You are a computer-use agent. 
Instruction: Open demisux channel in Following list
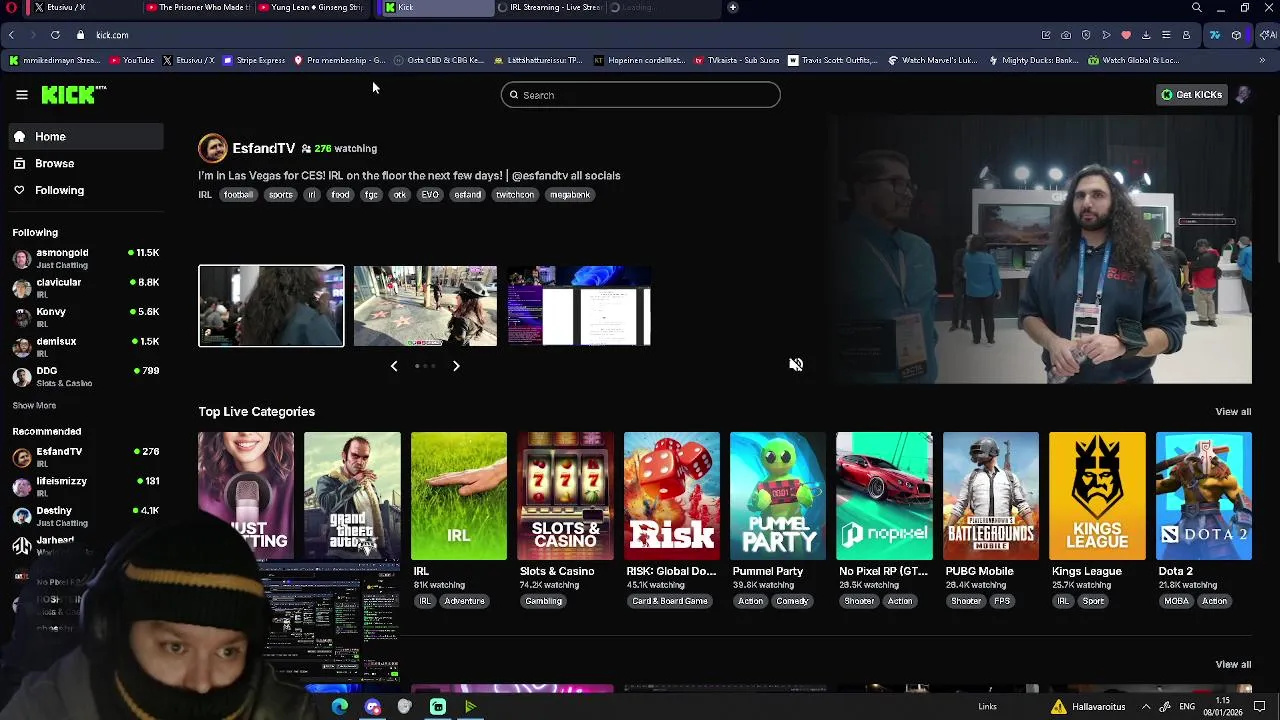point(86,347)
